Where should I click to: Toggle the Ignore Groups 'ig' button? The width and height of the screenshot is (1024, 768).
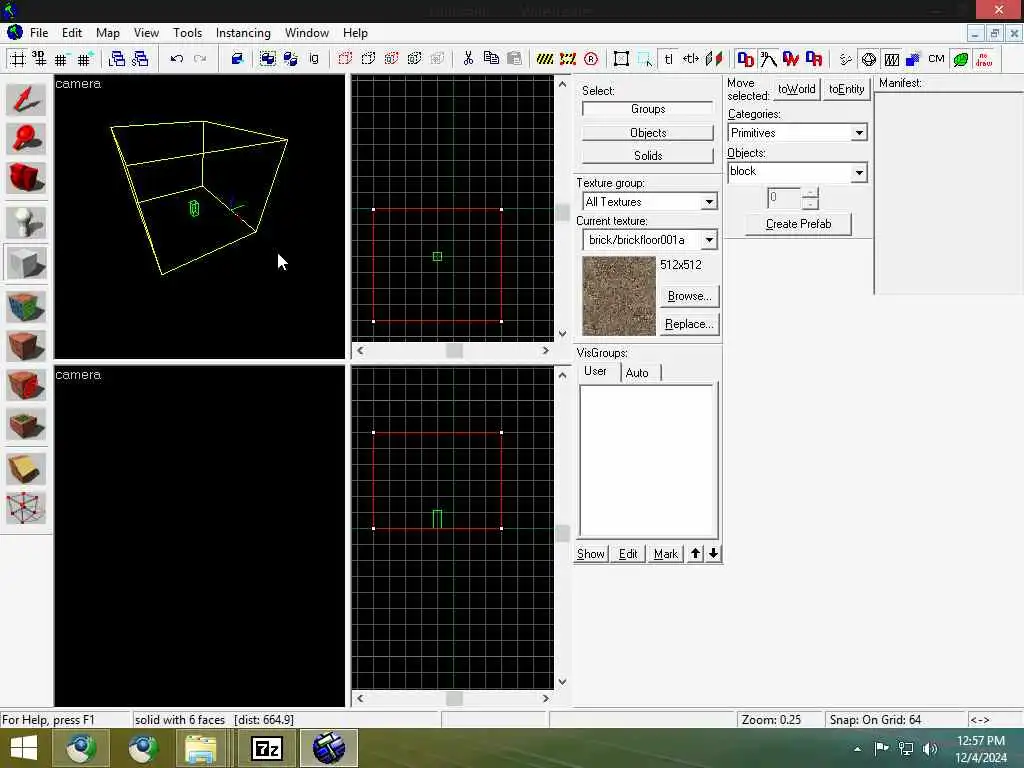click(x=313, y=59)
